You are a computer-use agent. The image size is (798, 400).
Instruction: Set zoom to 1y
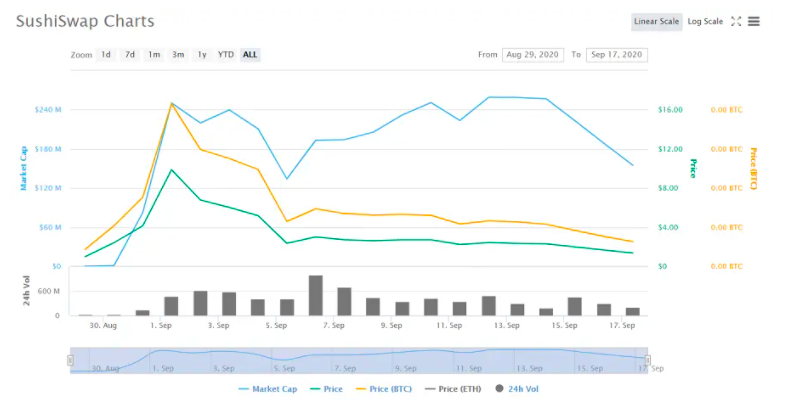click(x=202, y=54)
